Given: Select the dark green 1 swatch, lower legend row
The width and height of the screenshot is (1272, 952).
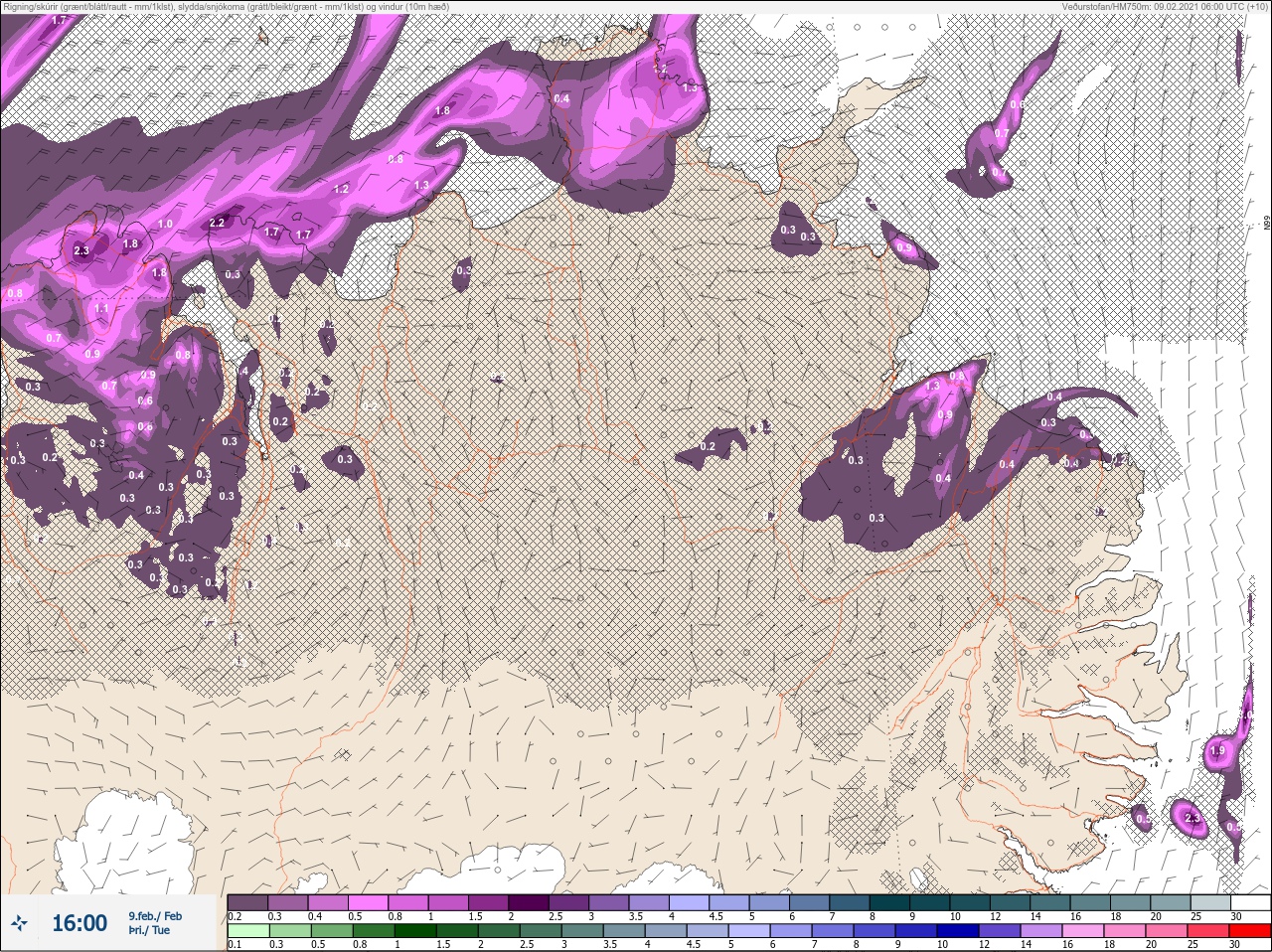Looking at the screenshot, I should [x=417, y=931].
